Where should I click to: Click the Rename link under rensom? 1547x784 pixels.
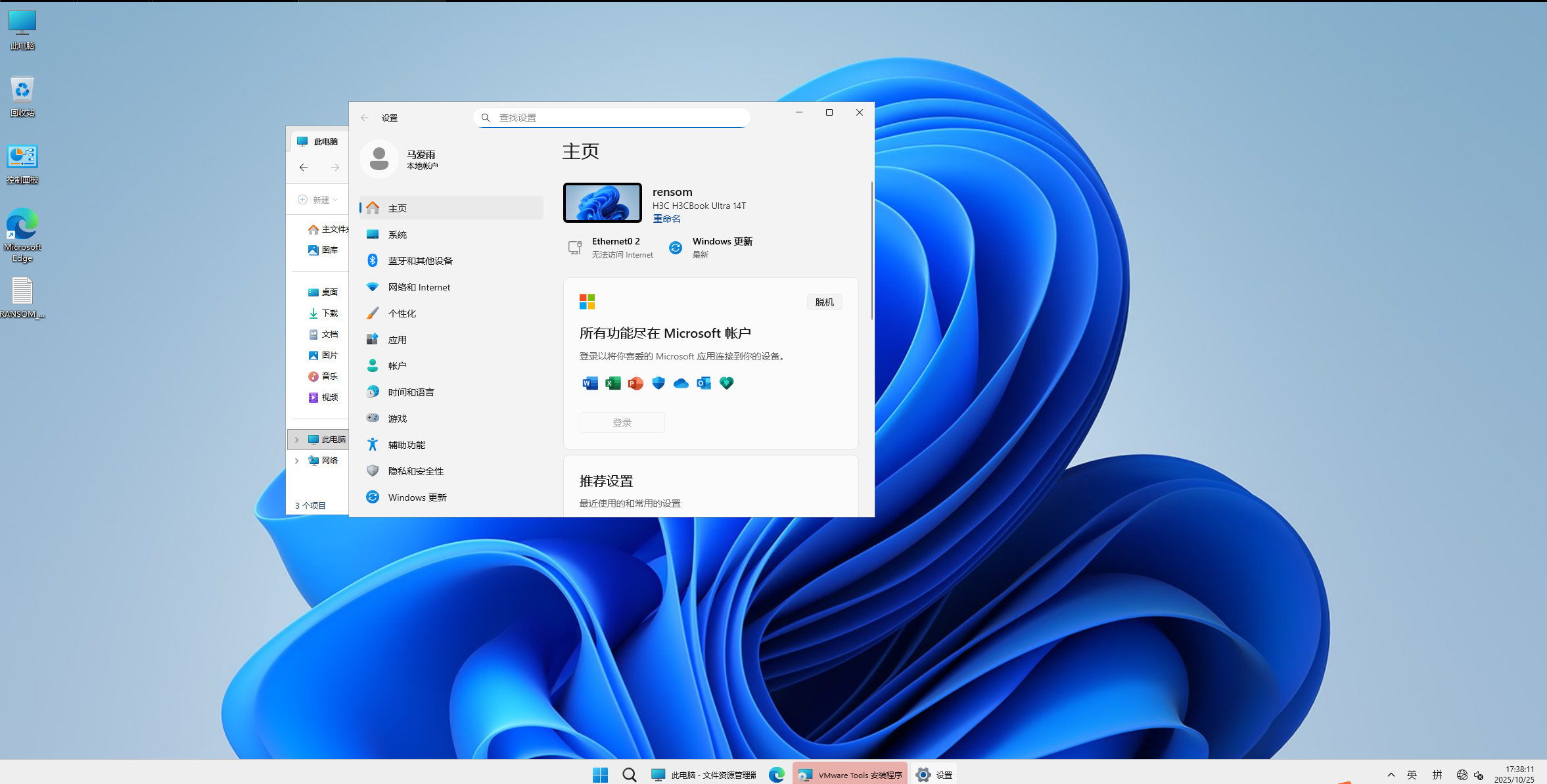[x=666, y=219]
